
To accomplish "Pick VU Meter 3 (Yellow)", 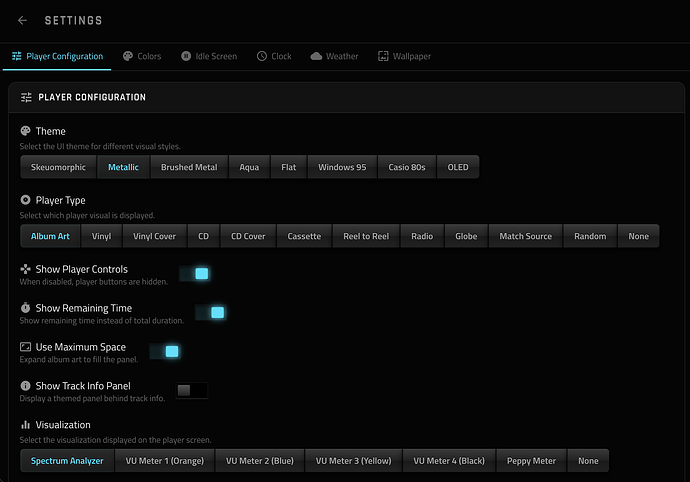I will point(353,460).
